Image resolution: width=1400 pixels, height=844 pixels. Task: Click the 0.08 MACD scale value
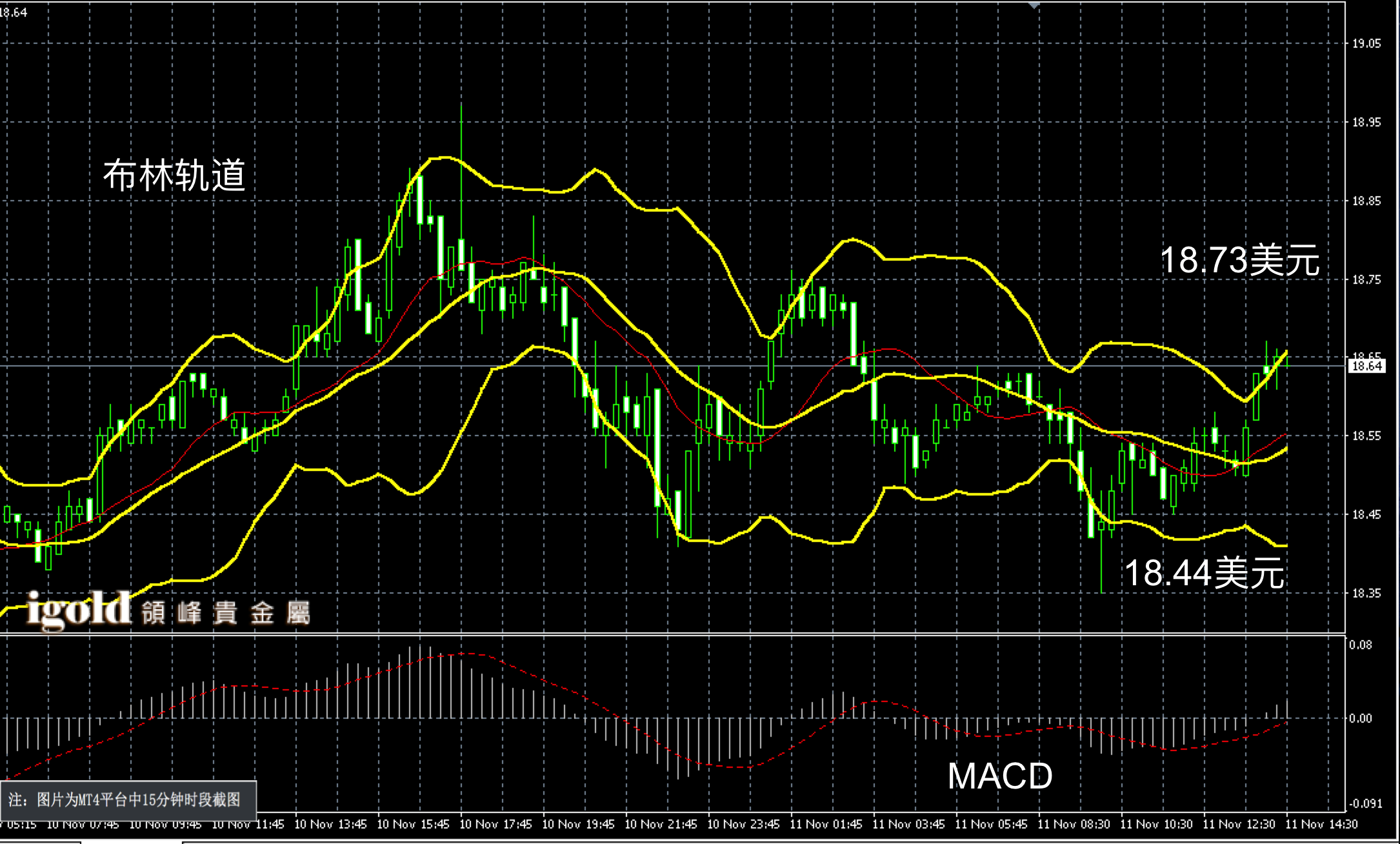click(x=1361, y=645)
